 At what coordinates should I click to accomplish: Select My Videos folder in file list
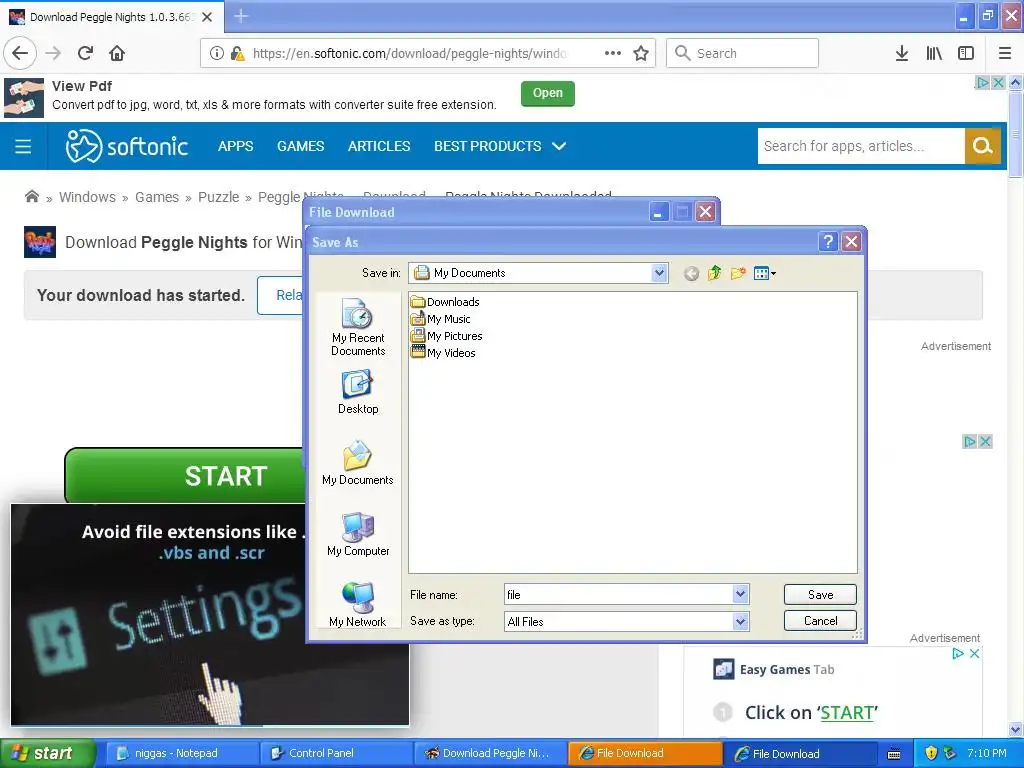point(443,353)
